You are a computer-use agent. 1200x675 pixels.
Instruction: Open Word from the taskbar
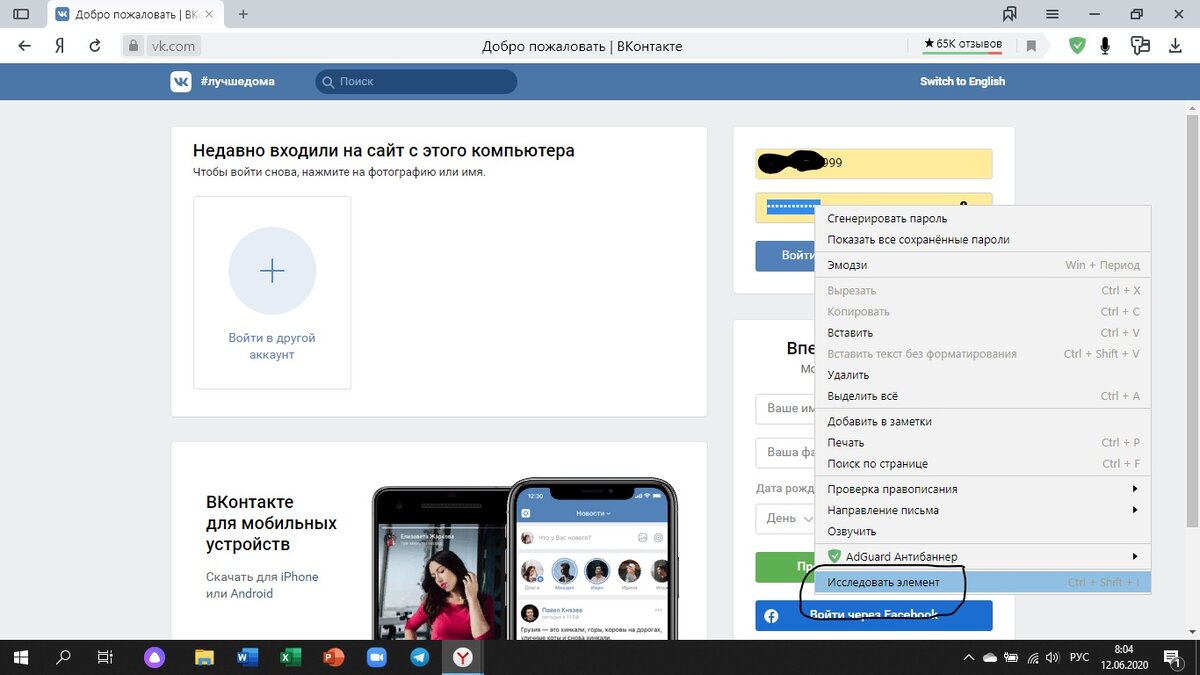click(x=247, y=657)
